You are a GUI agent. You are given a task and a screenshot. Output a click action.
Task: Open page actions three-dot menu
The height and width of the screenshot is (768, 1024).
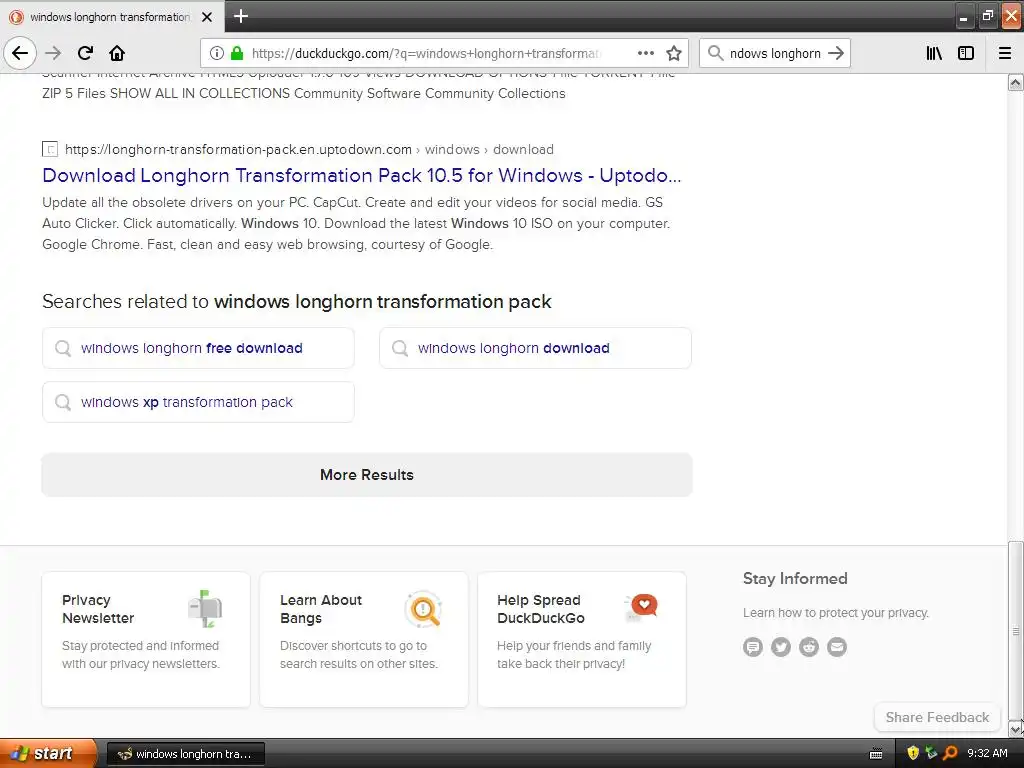click(x=645, y=53)
